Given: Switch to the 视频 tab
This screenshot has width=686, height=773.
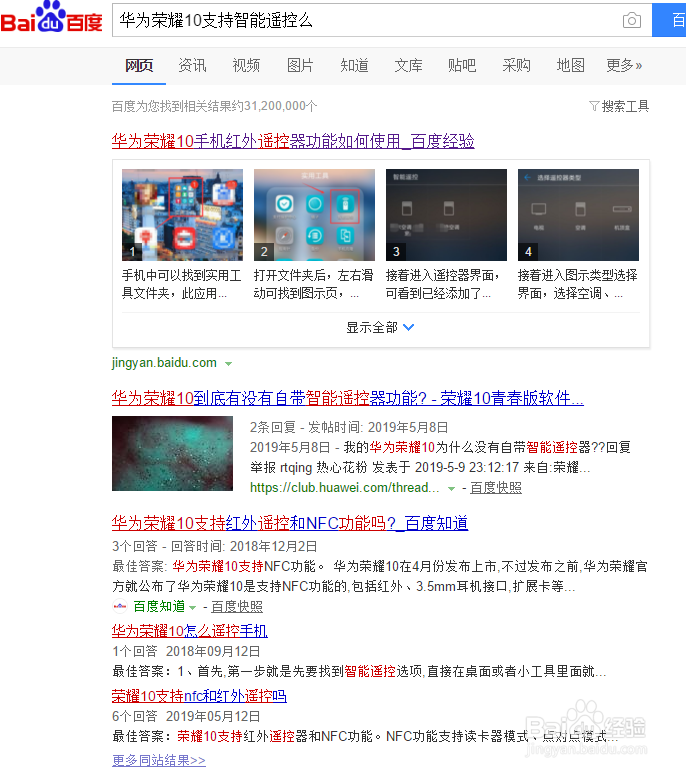Looking at the screenshot, I should pyautogui.click(x=246, y=66).
